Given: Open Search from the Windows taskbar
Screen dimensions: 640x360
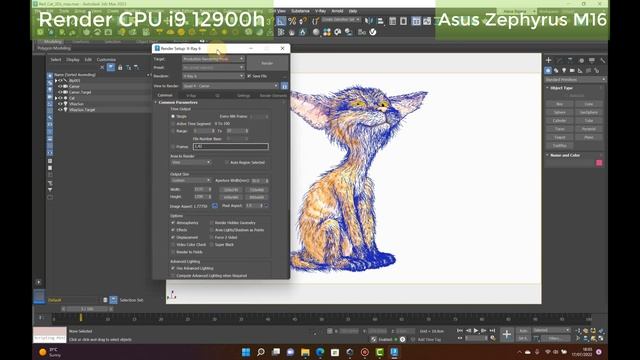Looking at the screenshot, I should pyautogui.click(x=261, y=352).
